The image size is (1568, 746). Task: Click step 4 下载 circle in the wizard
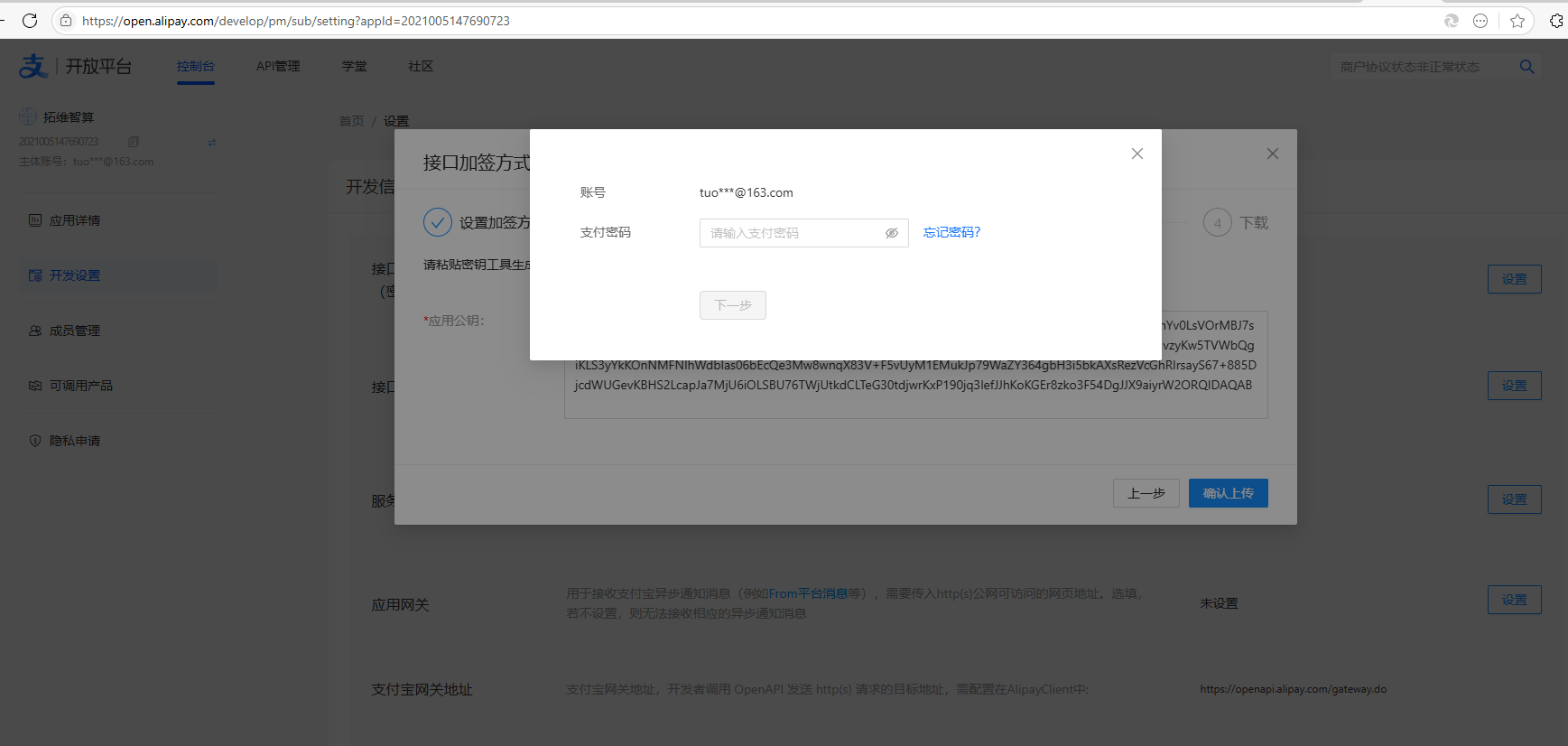1218,222
